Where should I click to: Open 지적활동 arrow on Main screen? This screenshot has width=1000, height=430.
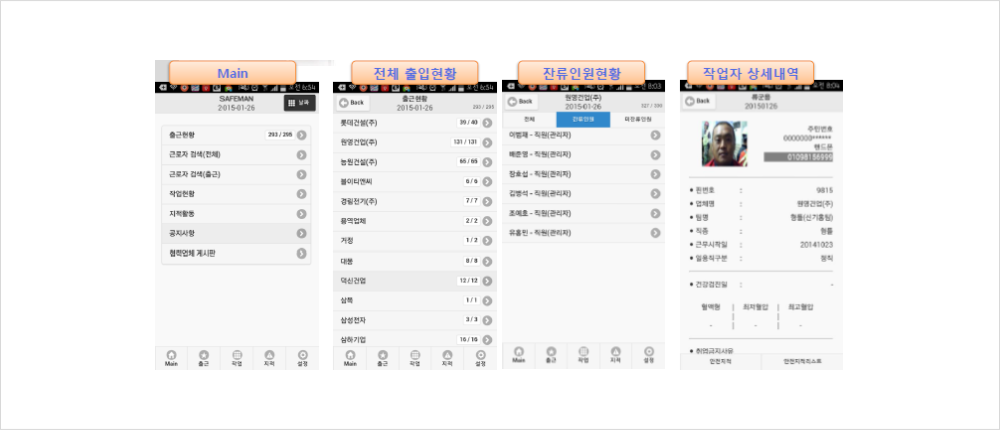pos(302,214)
